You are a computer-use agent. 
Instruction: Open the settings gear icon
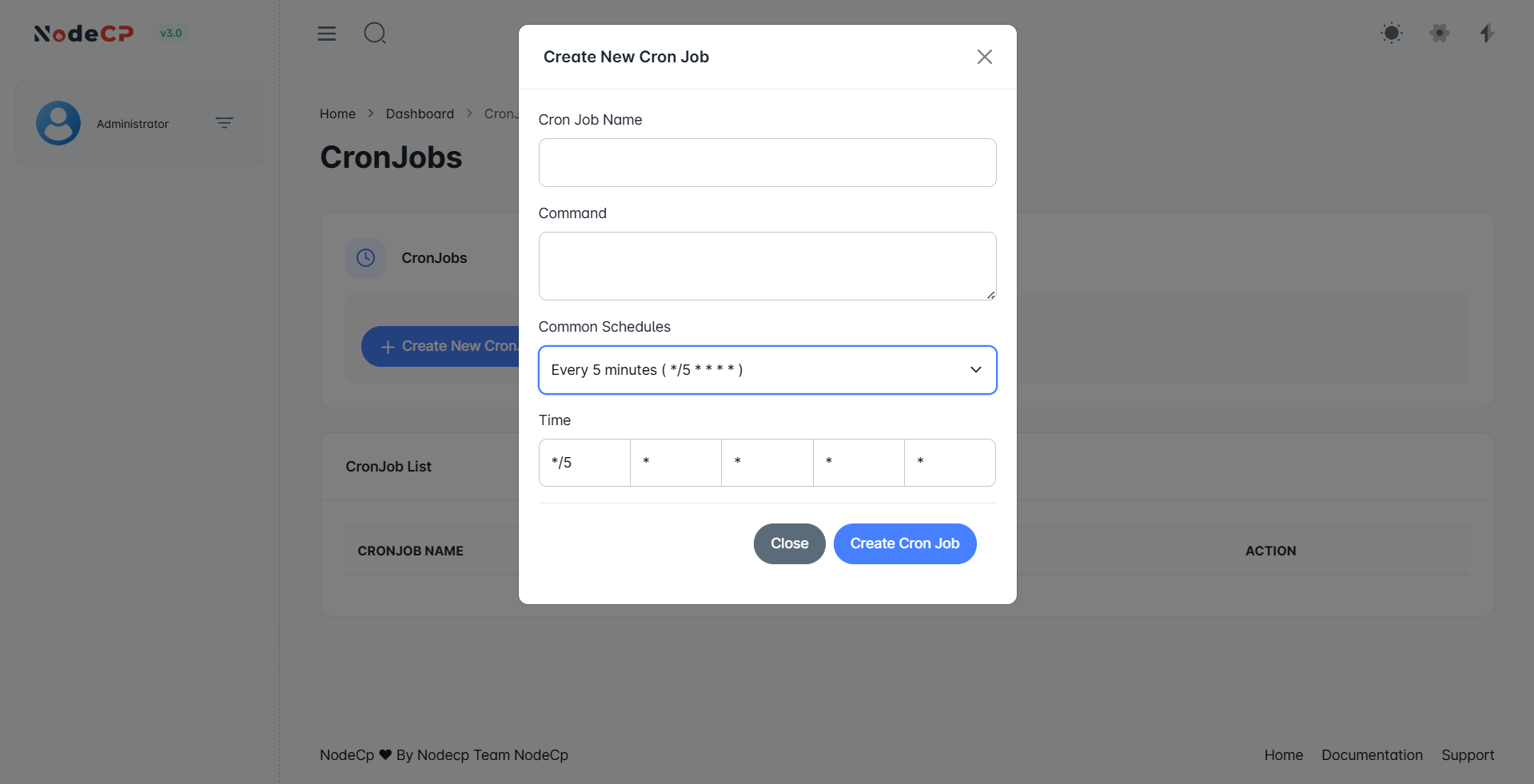click(x=1439, y=34)
